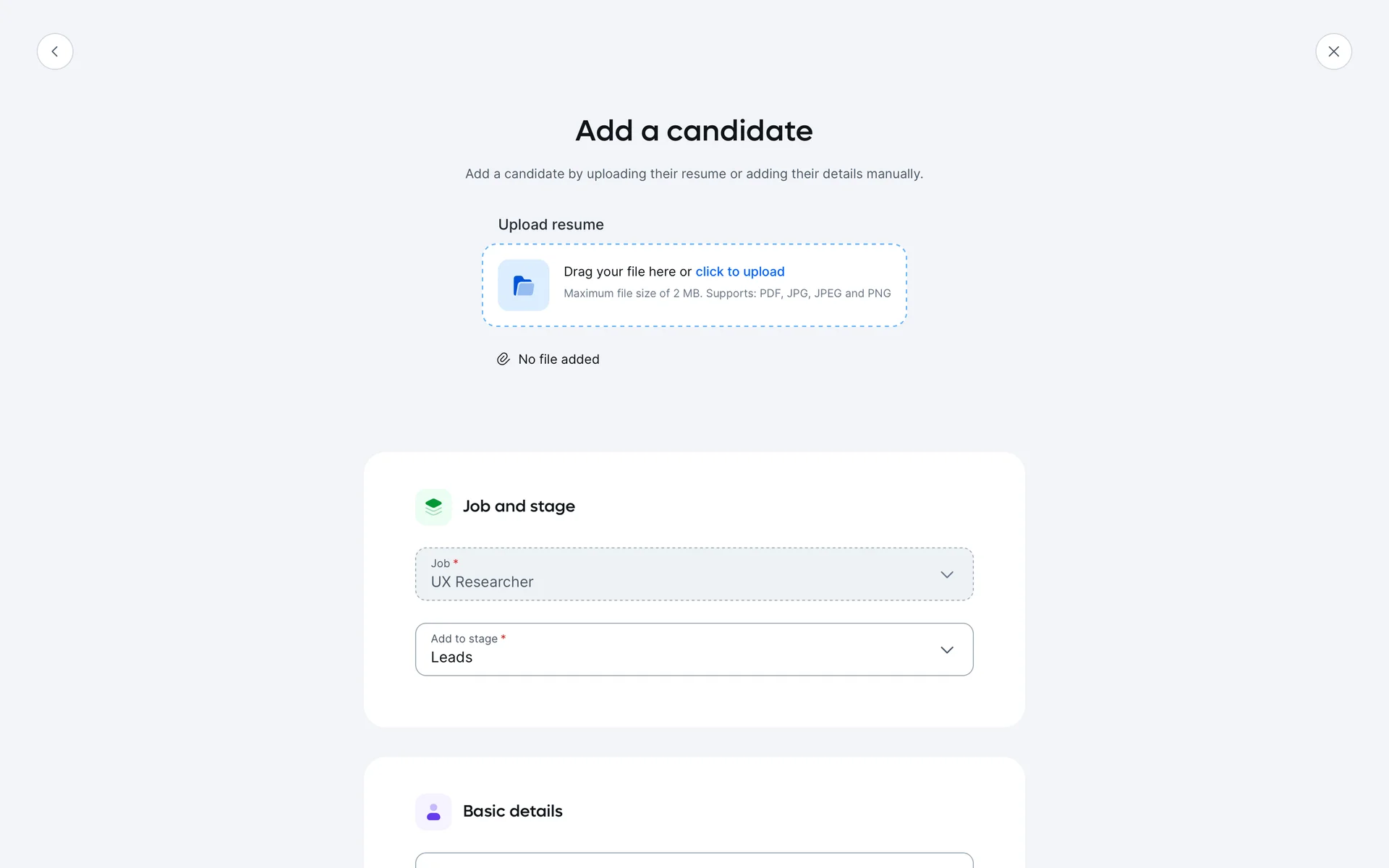Click the chevron arrow in the Job field
The width and height of the screenshot is (1389, 868).
pos(946,574)
